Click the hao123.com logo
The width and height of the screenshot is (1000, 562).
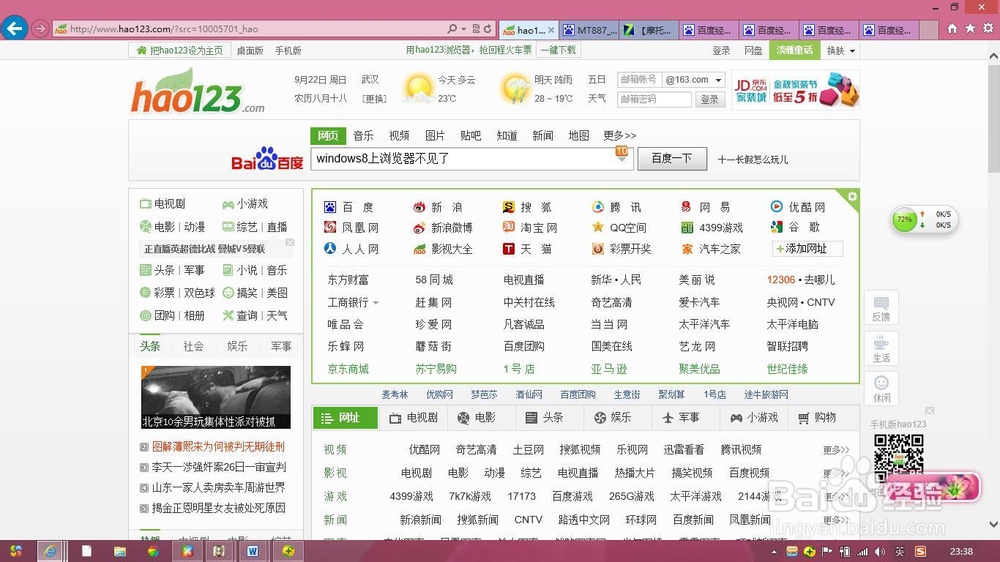click(197, 92)
